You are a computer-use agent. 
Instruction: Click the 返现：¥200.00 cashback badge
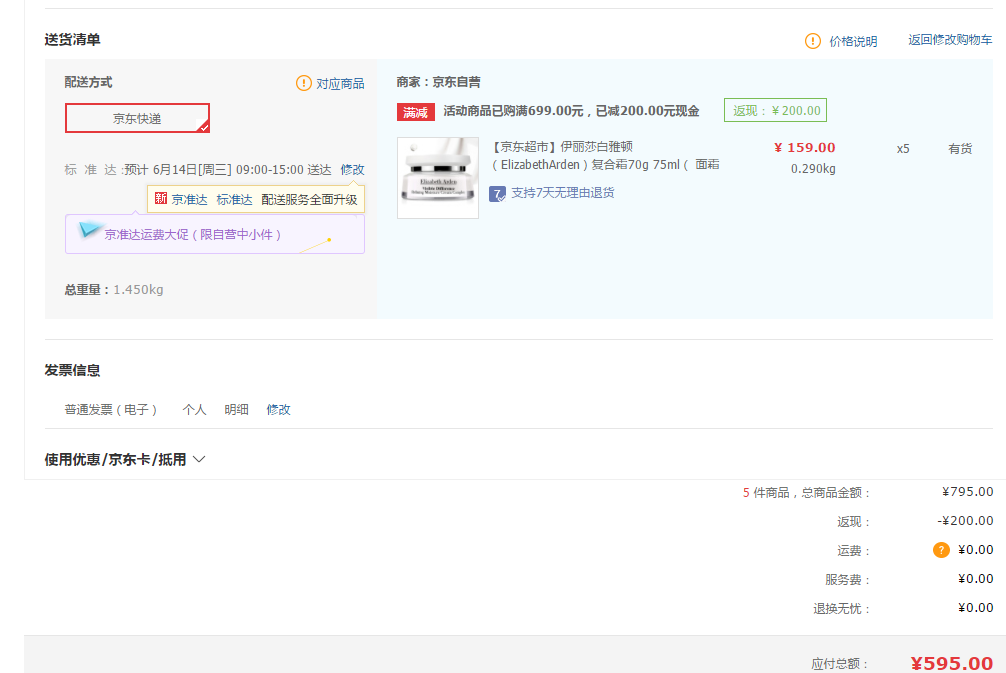[x=775, y=110]
